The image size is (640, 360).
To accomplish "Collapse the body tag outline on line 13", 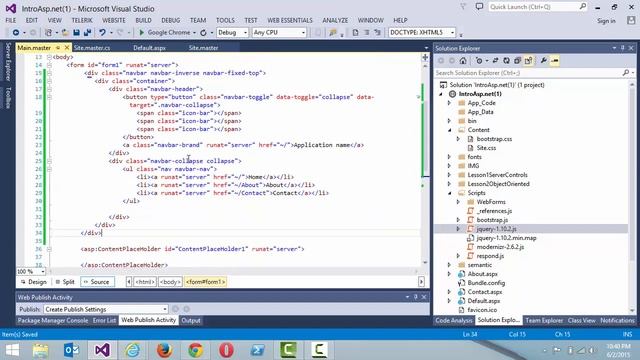I will click(x=49, y=57).
